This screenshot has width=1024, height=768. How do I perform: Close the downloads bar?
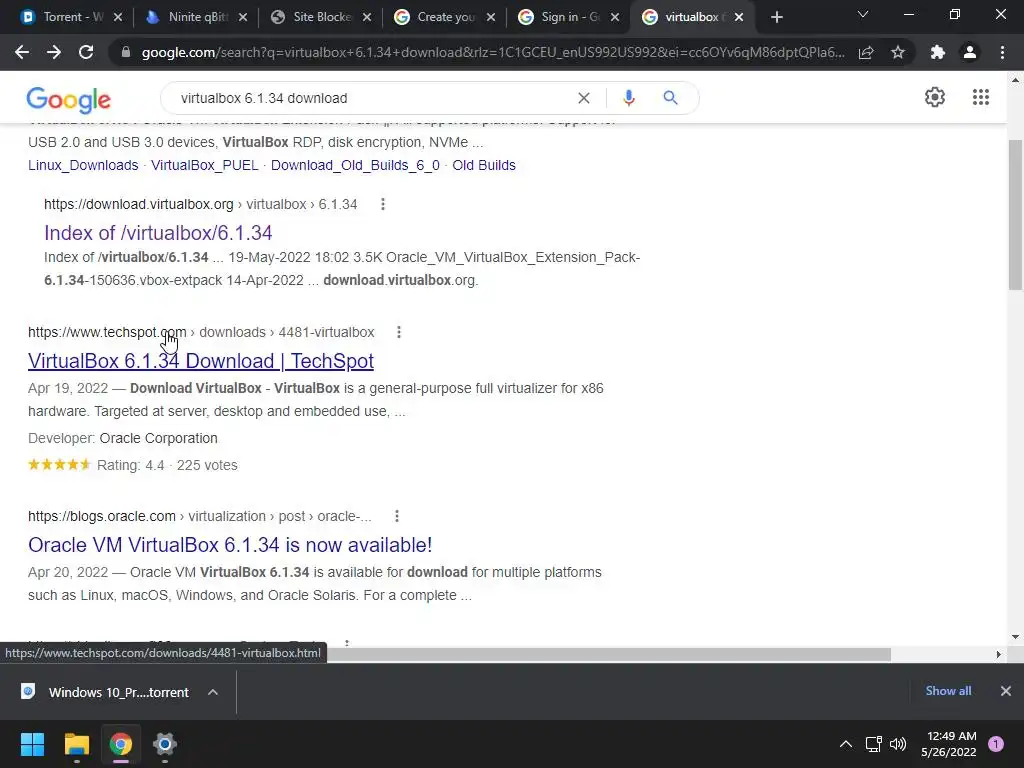1006,691
